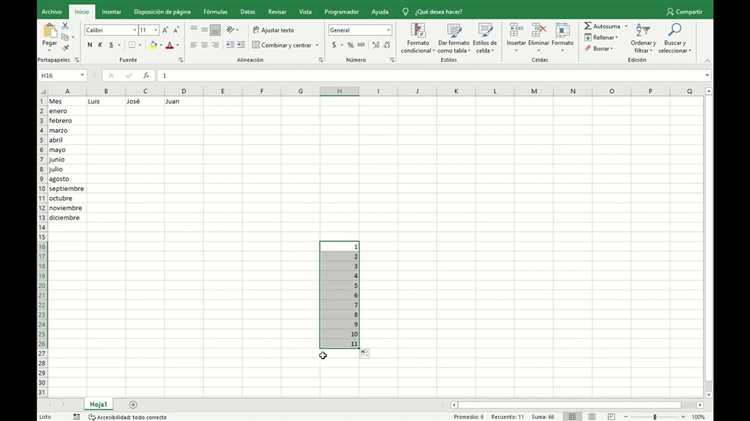The width and height of the screenshot is (750, 421).
Task: Toggle bold with the N button
Action: (89, 45)
